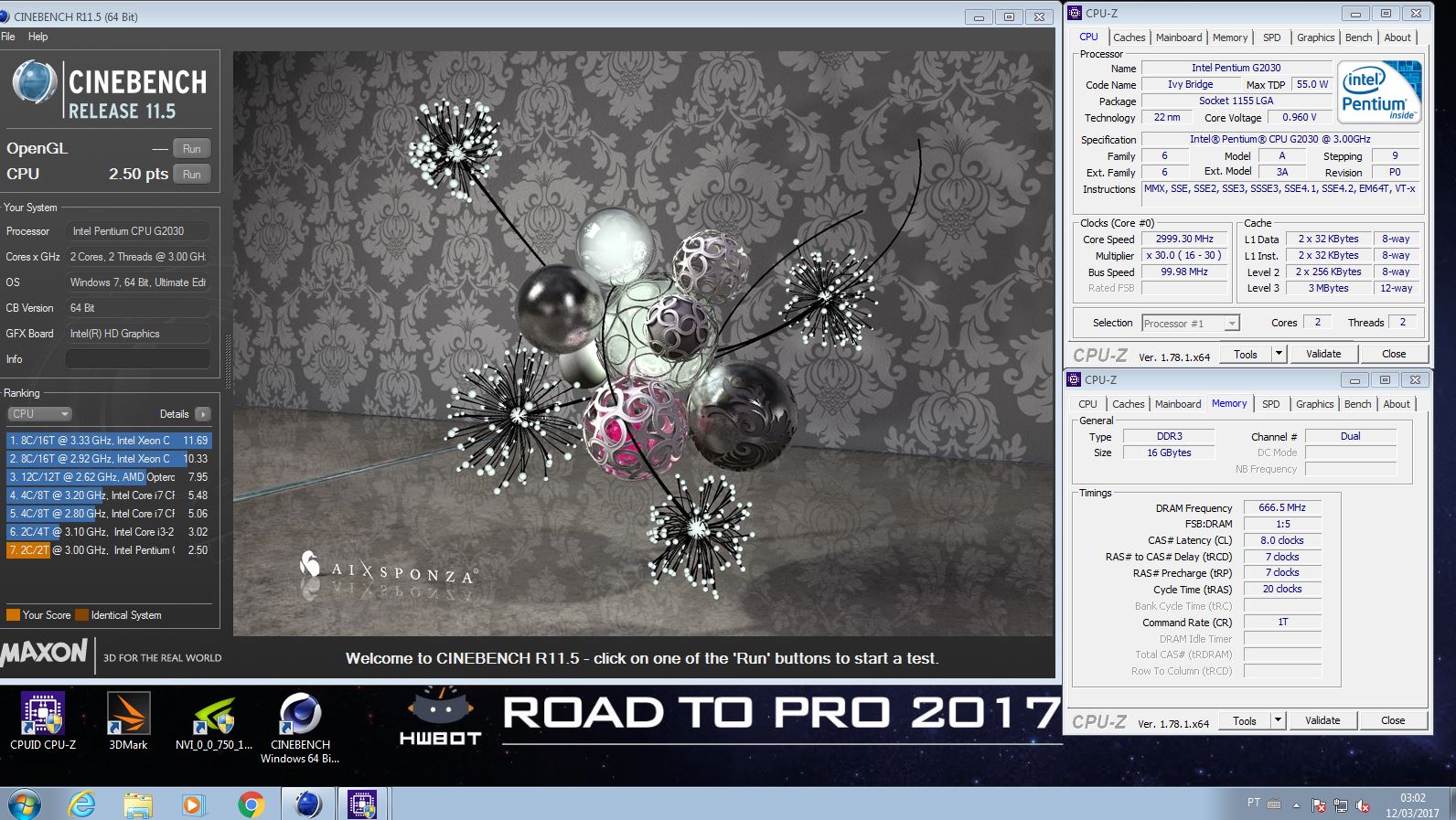1456x820 pixels.
Task: Open the 3DMark desktop shortcut
Action: 128,721
